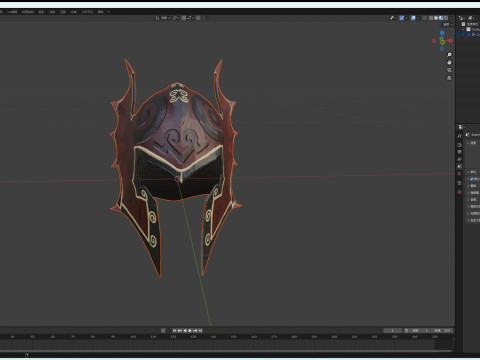Click the end frame field in timeline
The image size is (480, 360).
click(x=442, y=331)
